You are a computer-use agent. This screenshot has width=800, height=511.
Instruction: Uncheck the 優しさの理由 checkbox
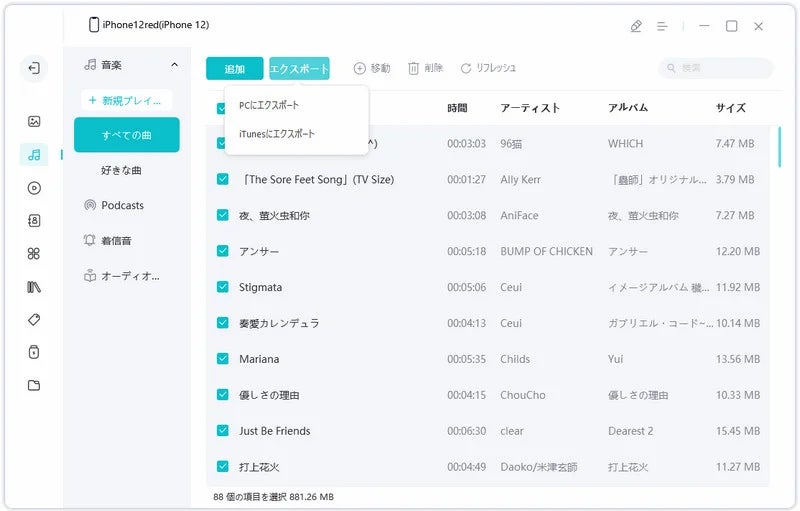[222, 395]
